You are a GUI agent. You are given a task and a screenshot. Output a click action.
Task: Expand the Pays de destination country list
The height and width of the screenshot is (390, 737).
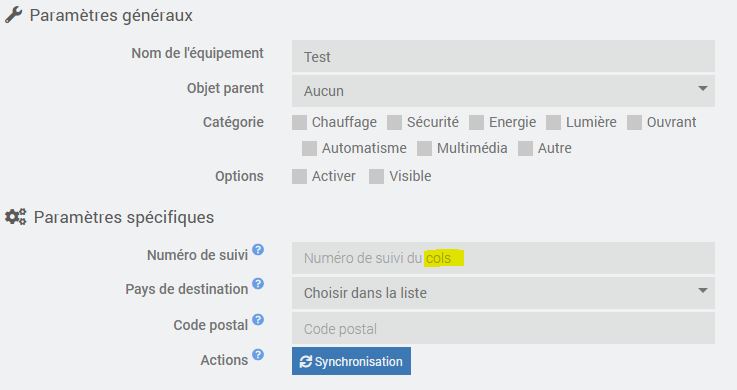[x=503, y=293]
